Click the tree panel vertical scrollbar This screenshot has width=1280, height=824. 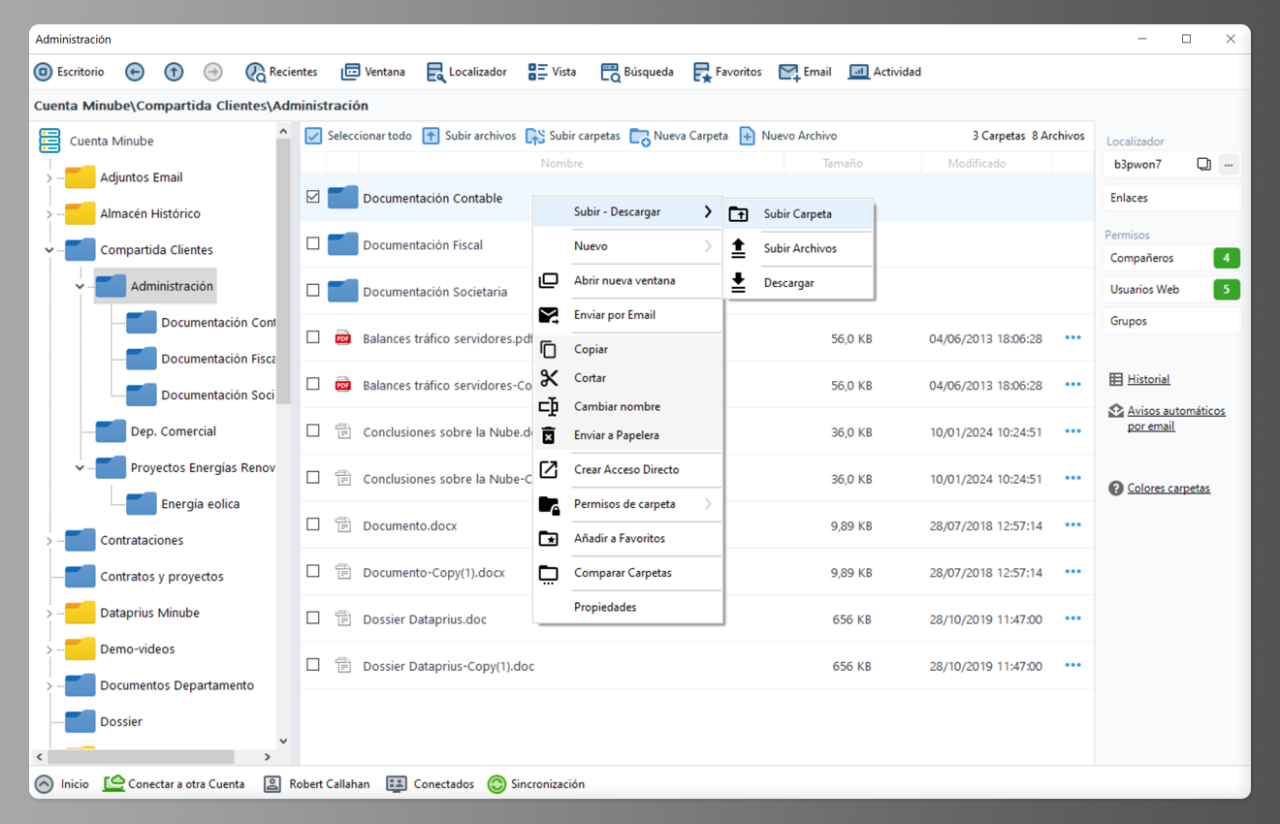tap(283, 270)
